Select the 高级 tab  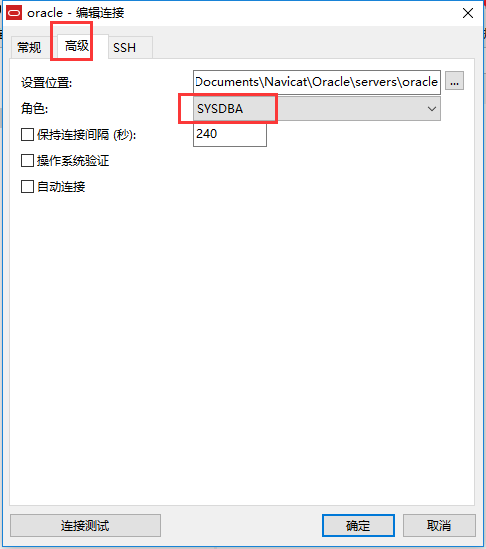tap(77, 46)
